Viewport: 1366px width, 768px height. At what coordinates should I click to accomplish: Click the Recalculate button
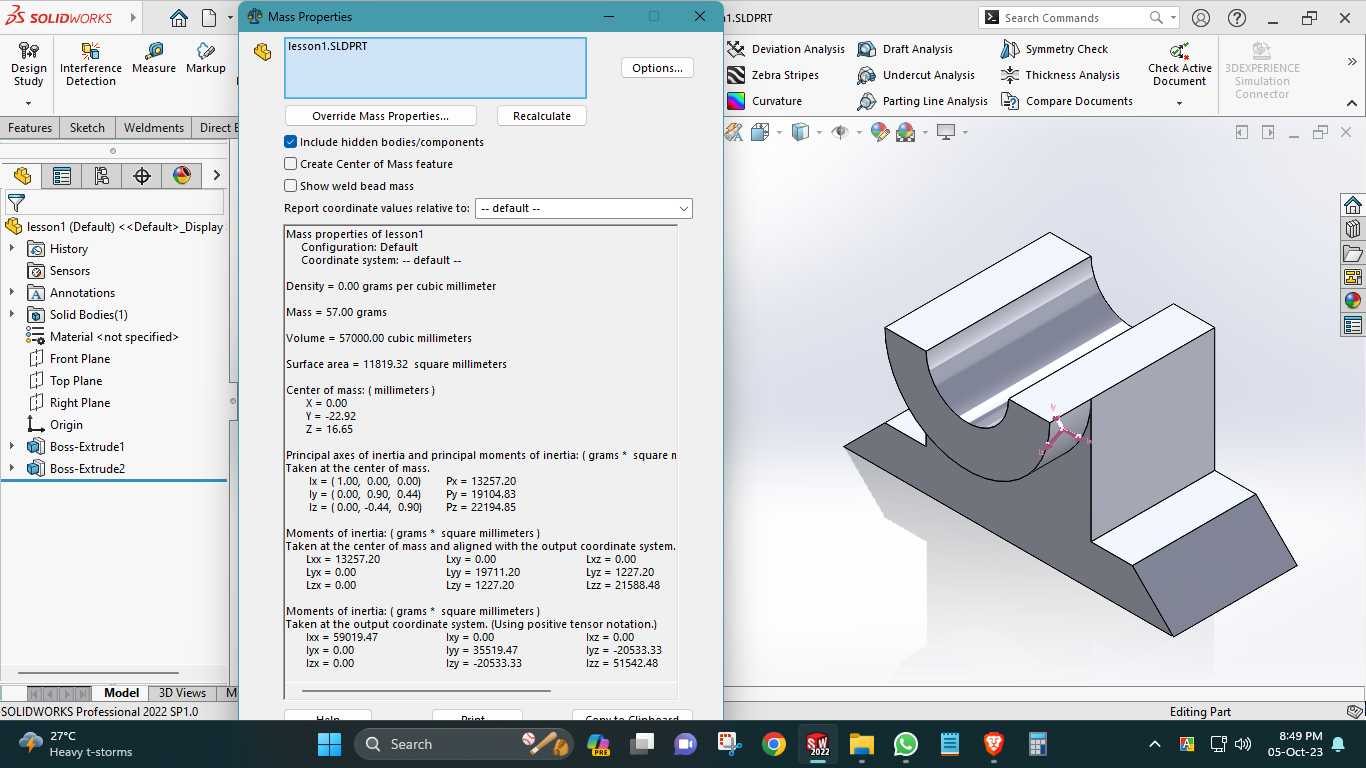coord(541,116)
